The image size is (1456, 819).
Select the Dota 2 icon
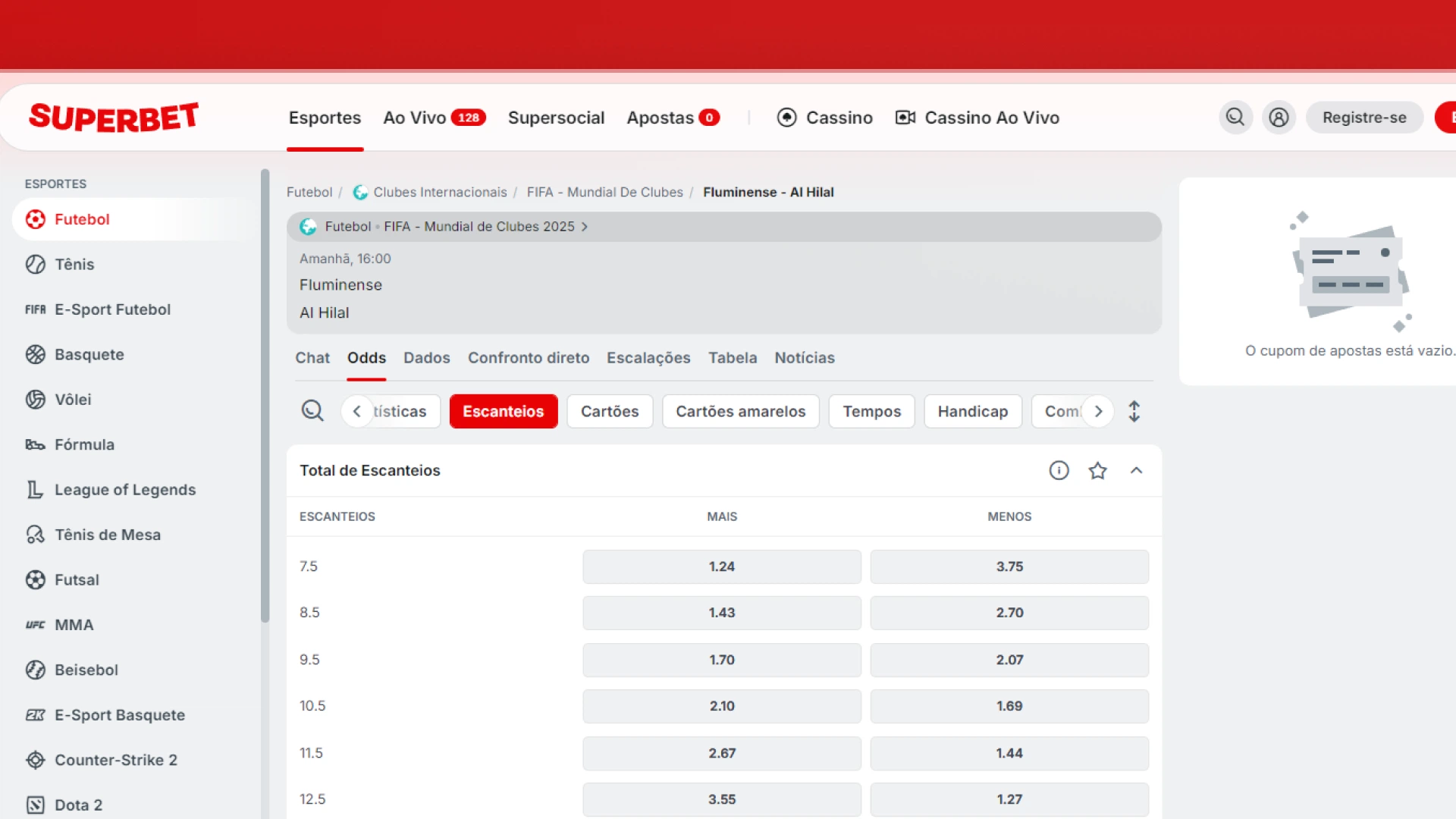36,805
